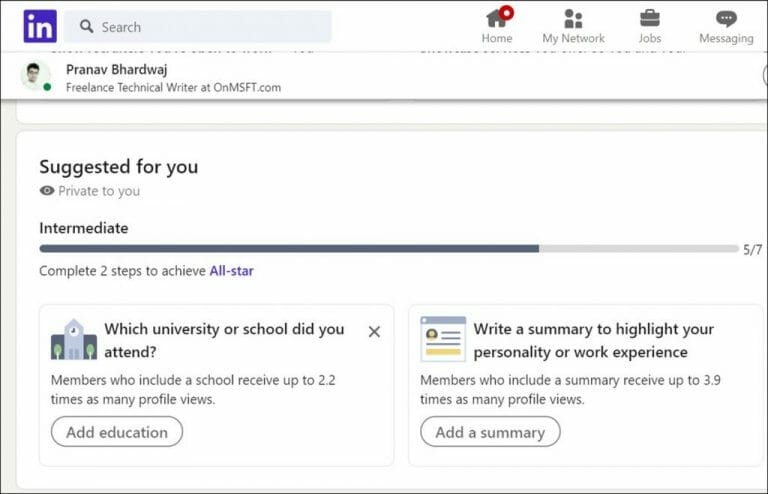Click the profile strength progress bar
The width and height of the screenshot is (768, 494).
tap(388, 248)
